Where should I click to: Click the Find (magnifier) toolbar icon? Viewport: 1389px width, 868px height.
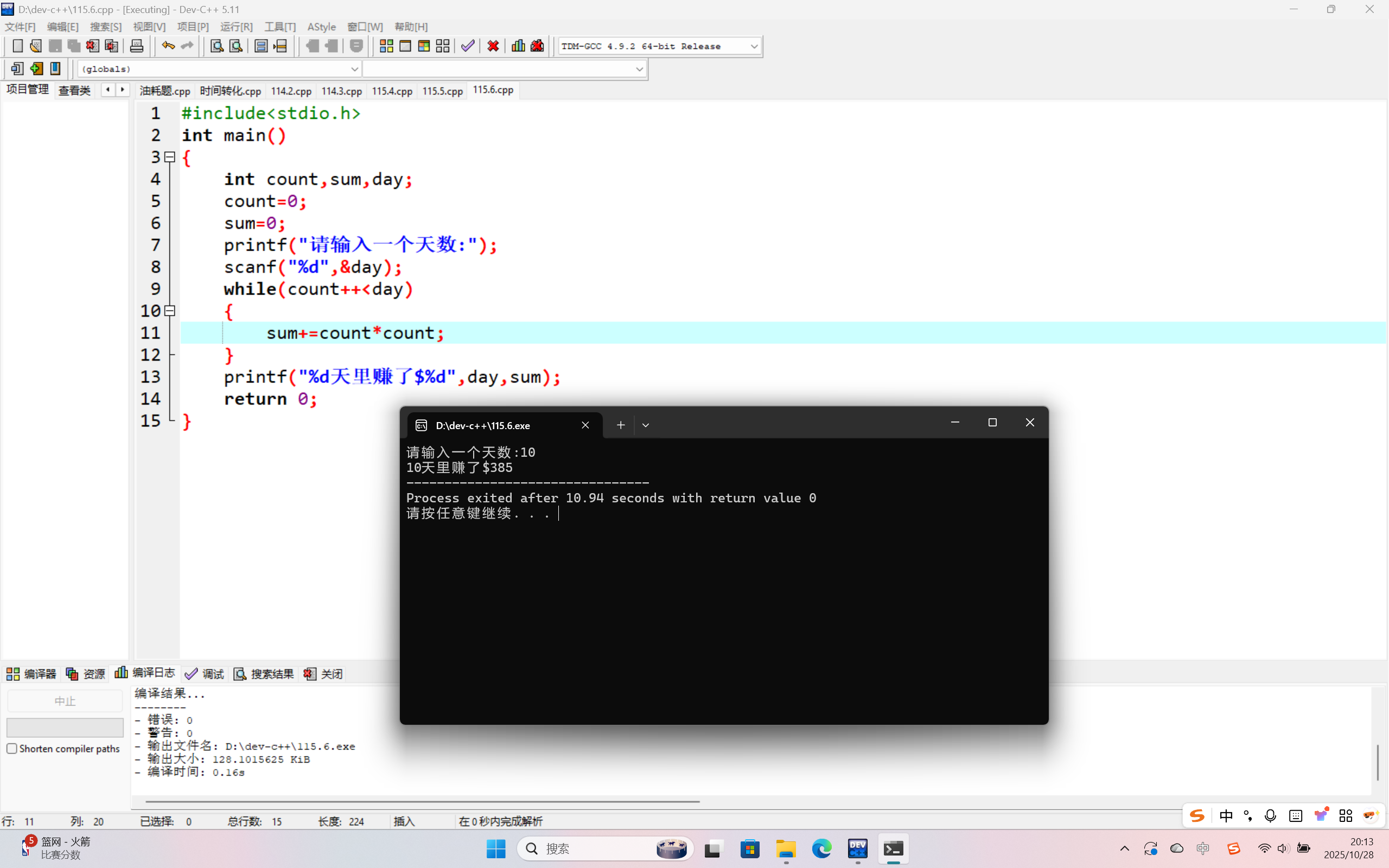216,46
